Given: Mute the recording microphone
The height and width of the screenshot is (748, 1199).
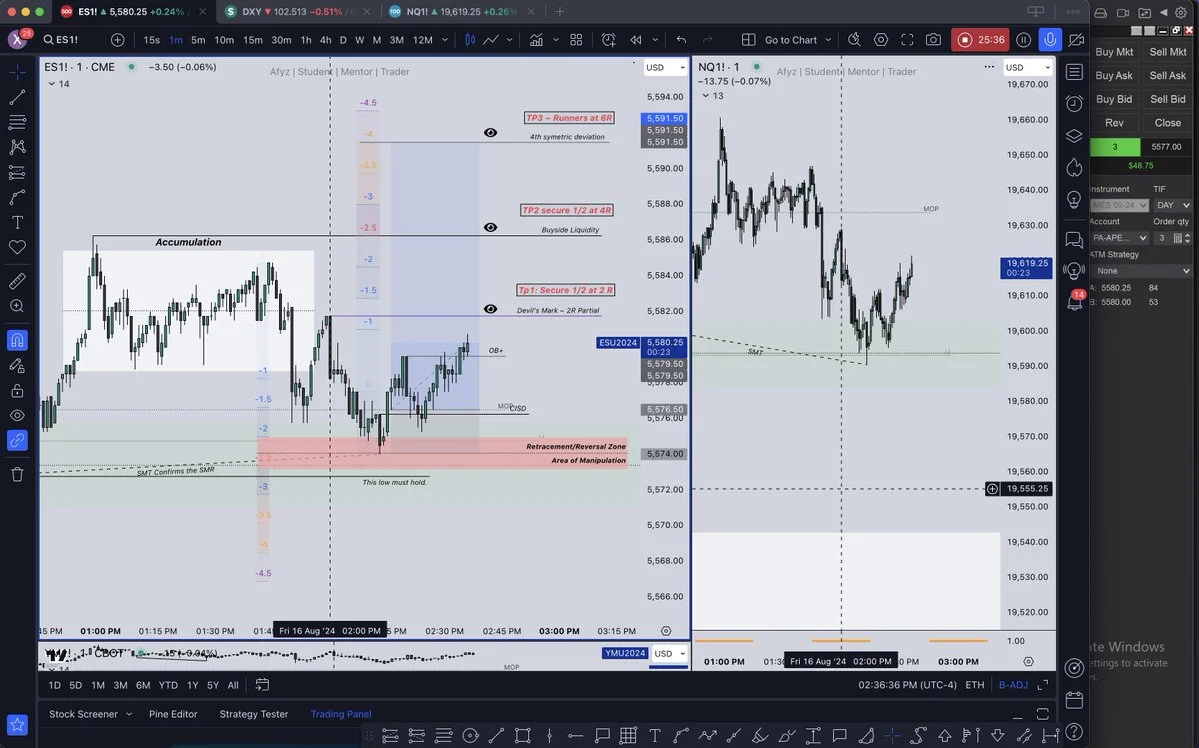Looking at the screenshot, I should click(1050, 40).
